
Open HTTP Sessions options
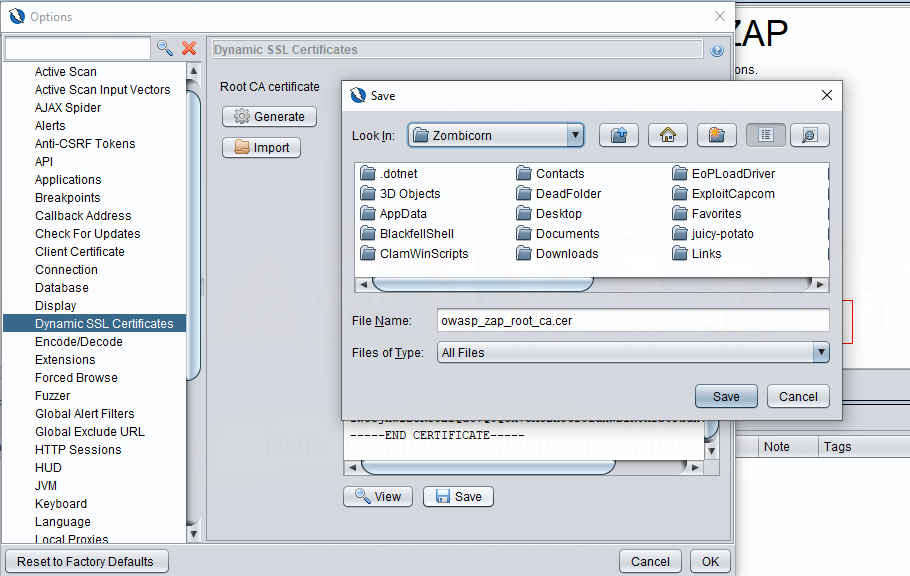tap(78, 450)
